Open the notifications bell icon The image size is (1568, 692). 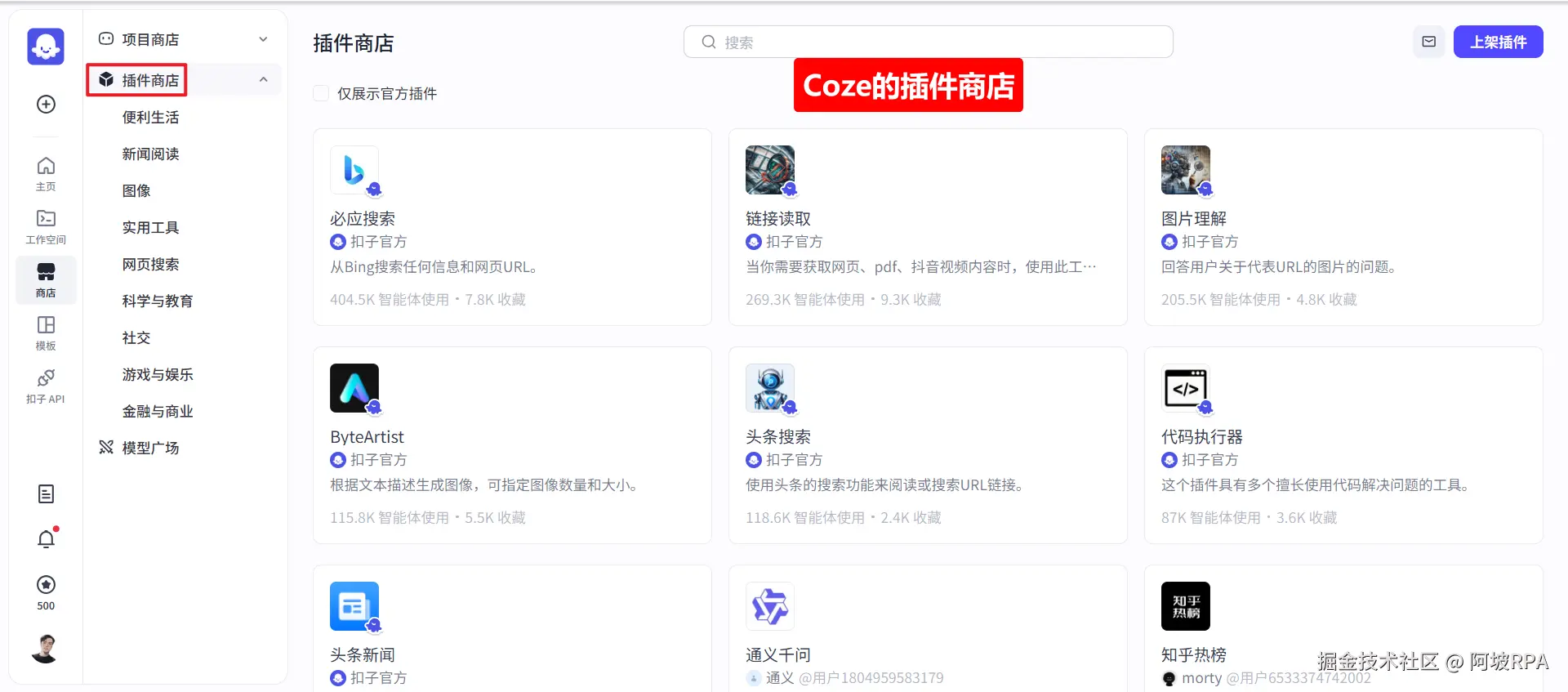pyautogui.click(x=47, y=539)
